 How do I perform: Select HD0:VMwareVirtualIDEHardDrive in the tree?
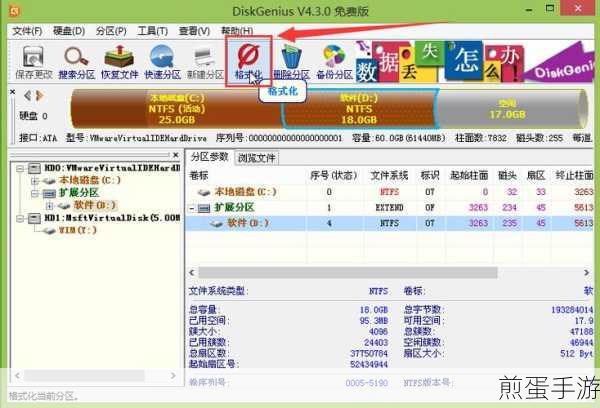112,168
